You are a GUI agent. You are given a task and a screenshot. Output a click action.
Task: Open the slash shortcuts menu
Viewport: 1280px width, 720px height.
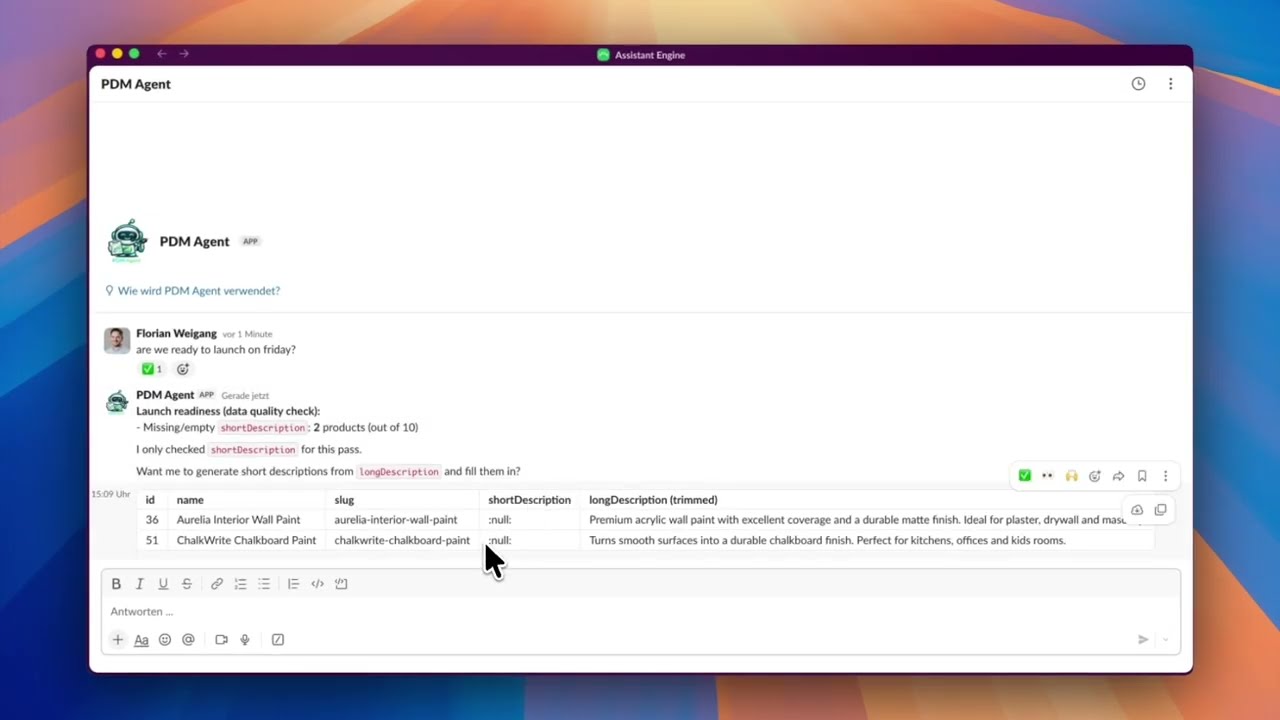278,640
